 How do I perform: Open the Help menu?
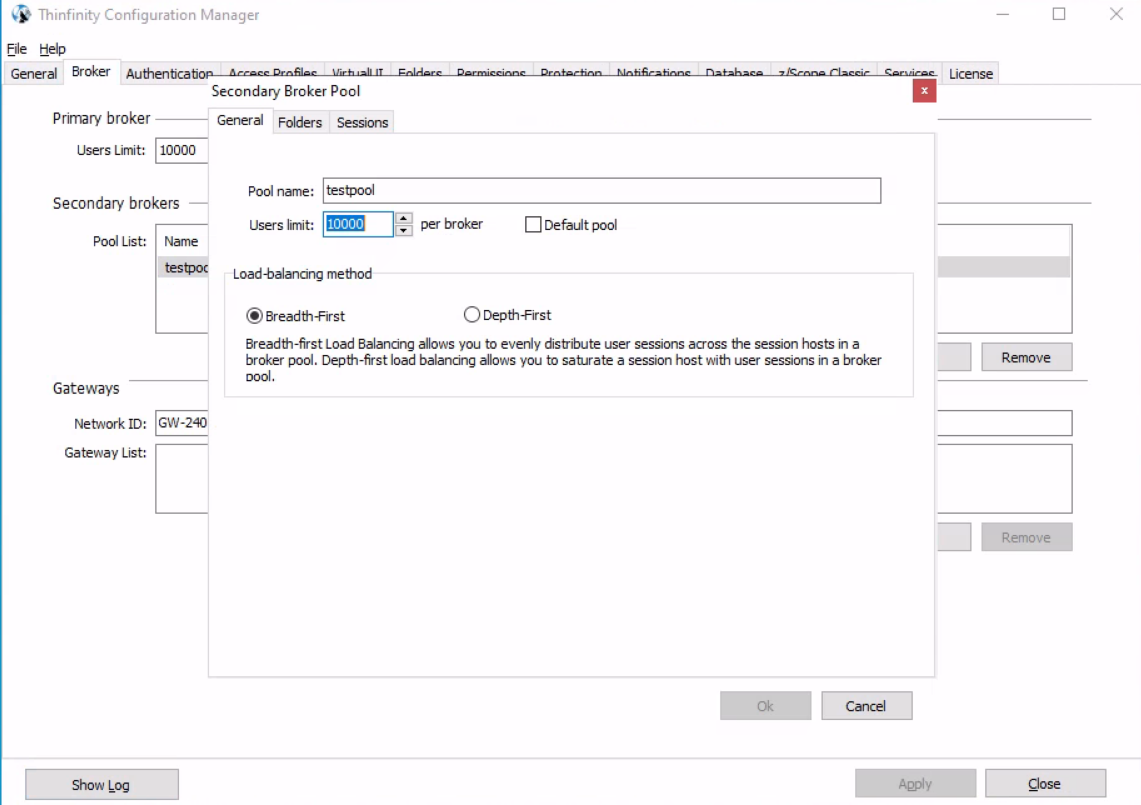pyautogui.click(x=52, y=49)
